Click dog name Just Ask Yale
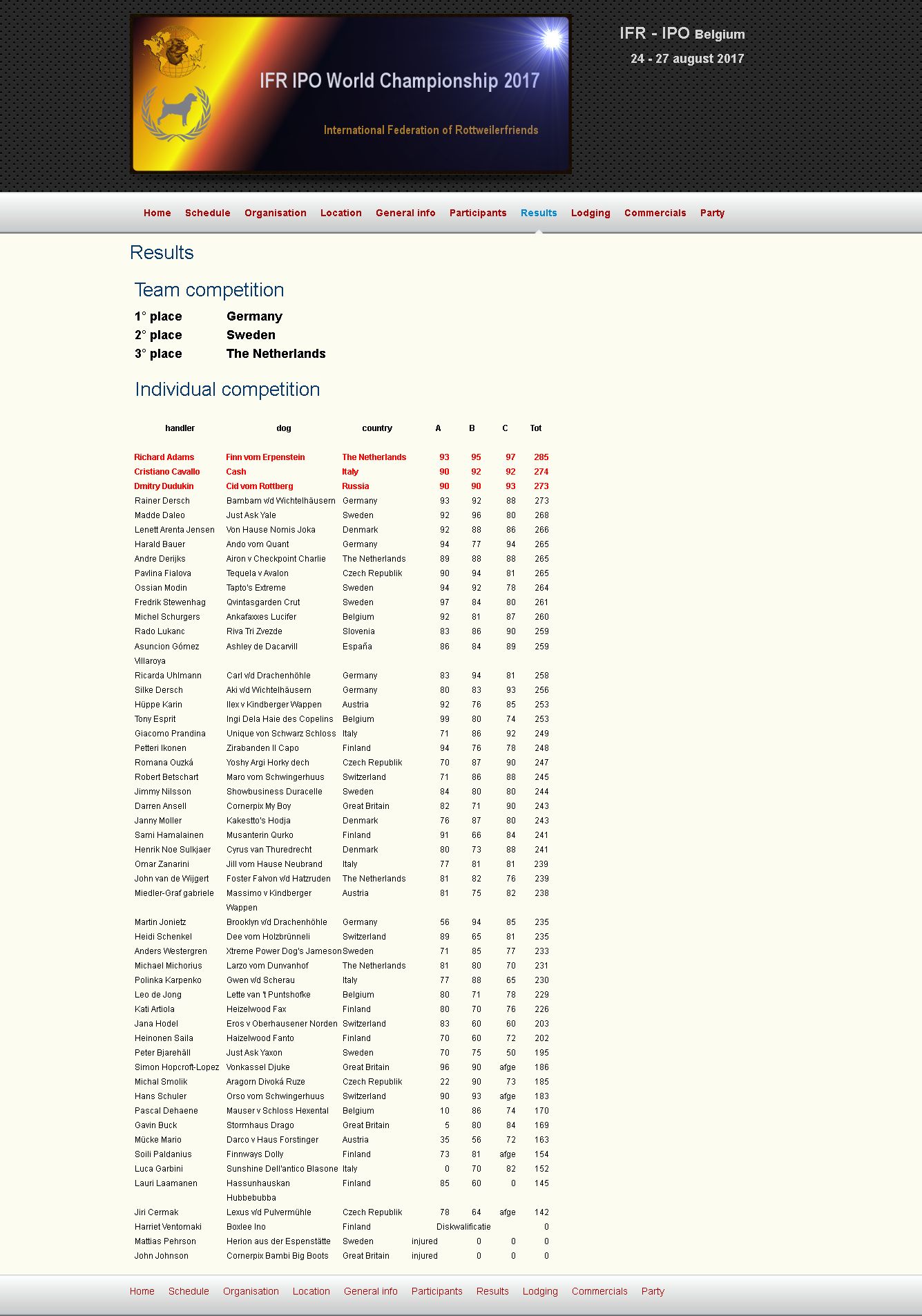Screen dimensions: 922x1316 pyautogui.click(x=251, y=515)
